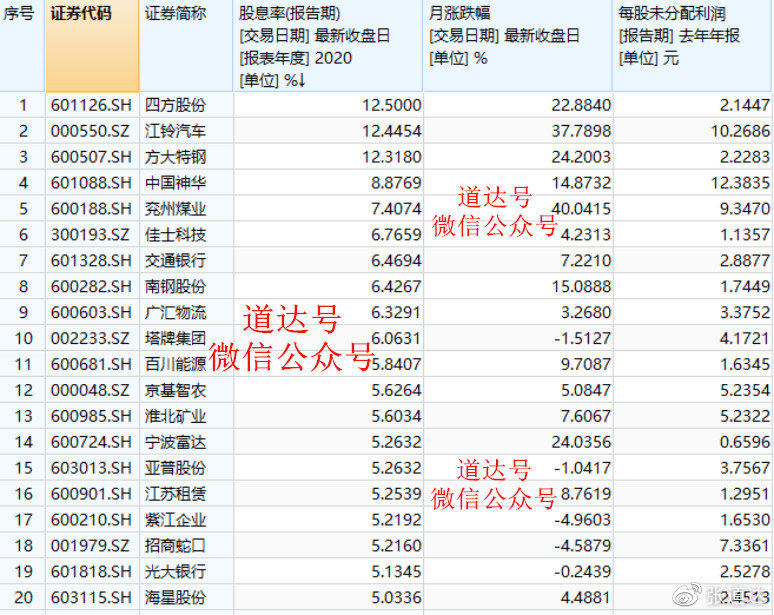The width and height of the screenshot is (774, 615).
Task: Select the 紫江企业 name cell
Action: click(175, 520)
